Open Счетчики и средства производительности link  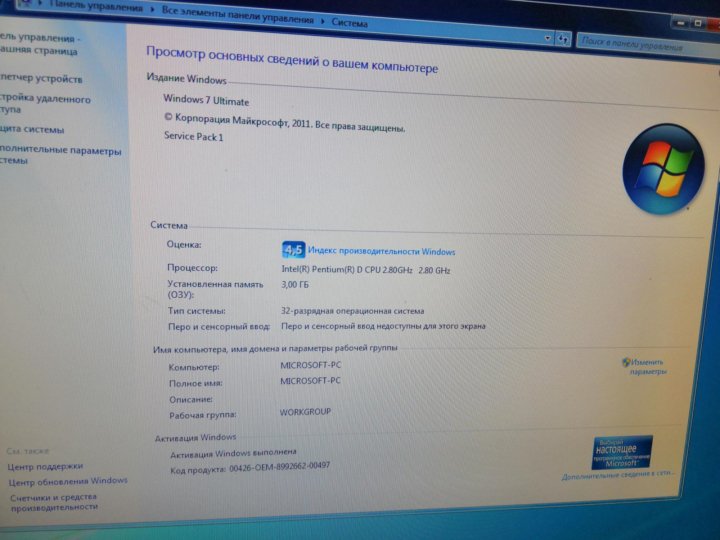point(54,501)
